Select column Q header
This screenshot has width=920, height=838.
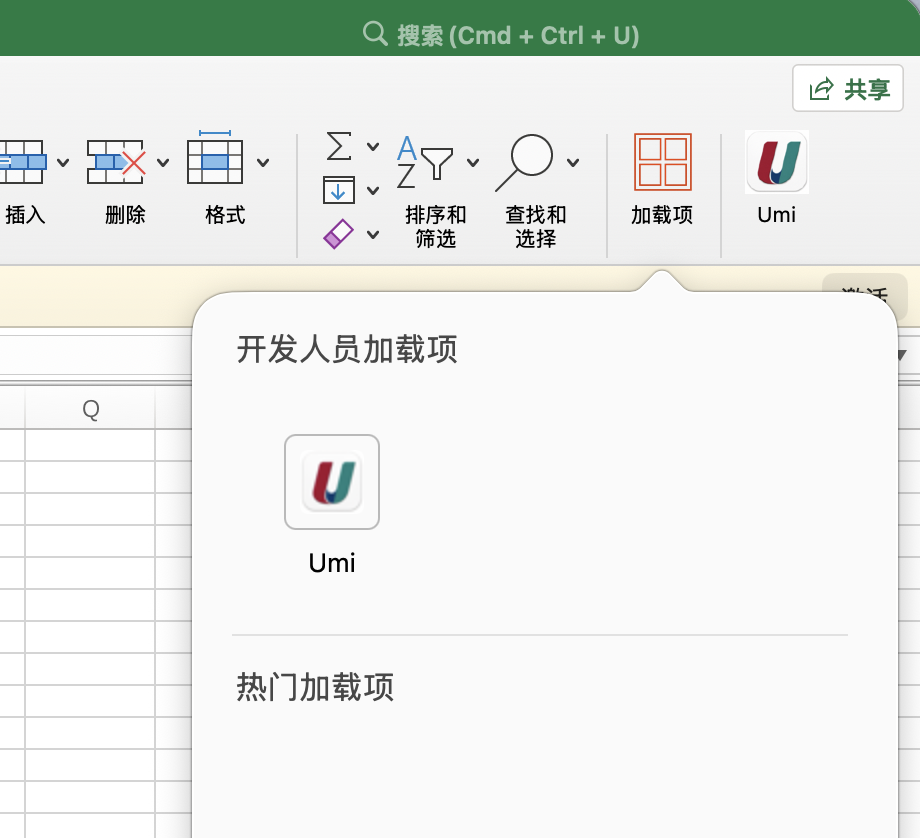point(90,409)
